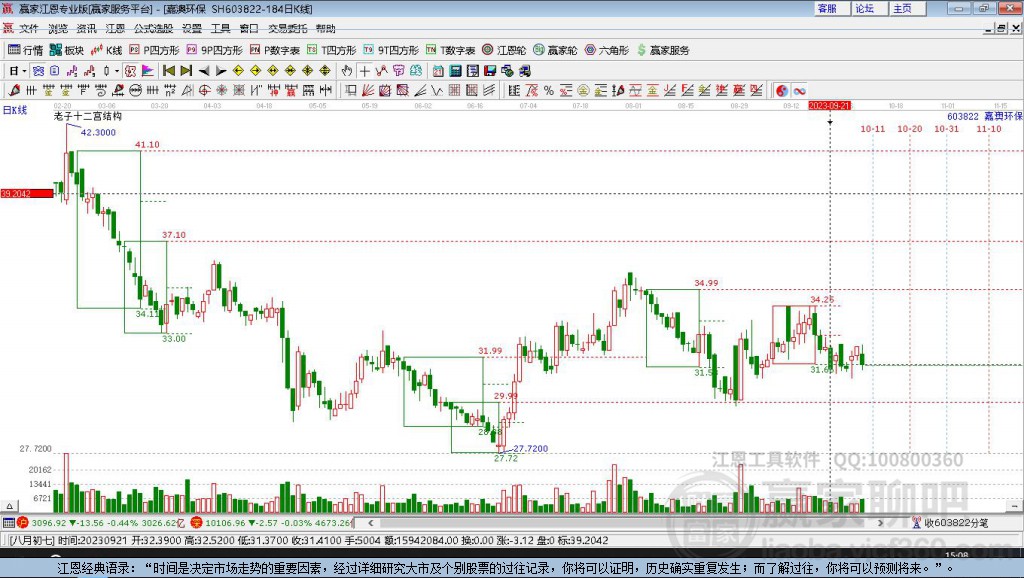Screen dimensions: 1024x578
Task: Jump to last bar with skip-to-end icon
Action: pyautogui.click(x=186, y=71)
